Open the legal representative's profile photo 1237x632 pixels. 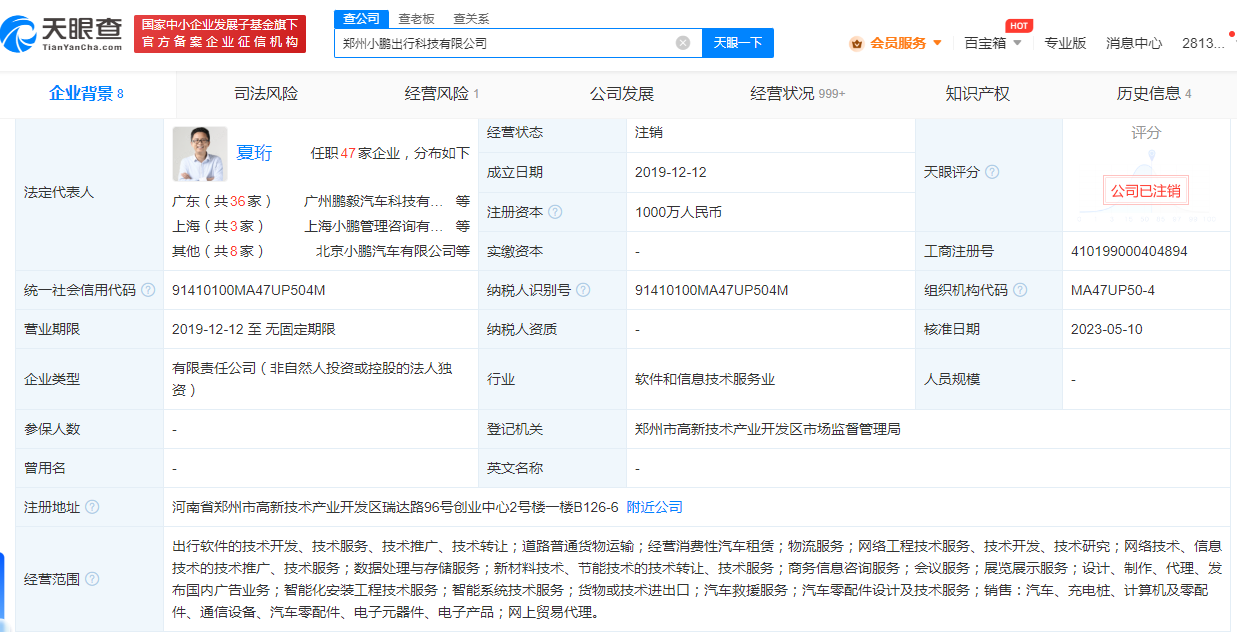[x=200, y=154]
